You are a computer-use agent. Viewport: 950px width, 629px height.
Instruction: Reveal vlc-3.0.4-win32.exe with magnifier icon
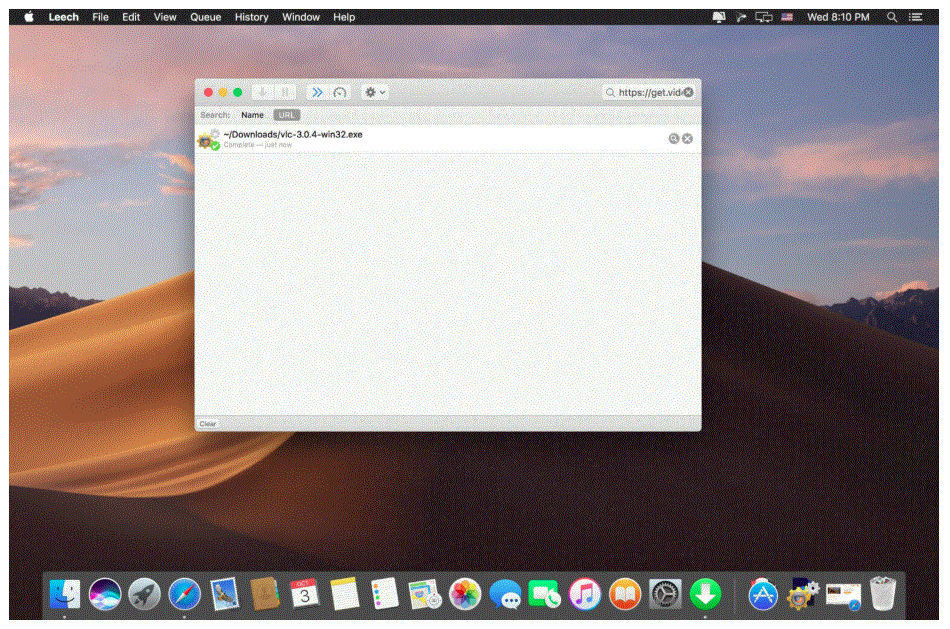pyautogui.click(x=673, y=139)
